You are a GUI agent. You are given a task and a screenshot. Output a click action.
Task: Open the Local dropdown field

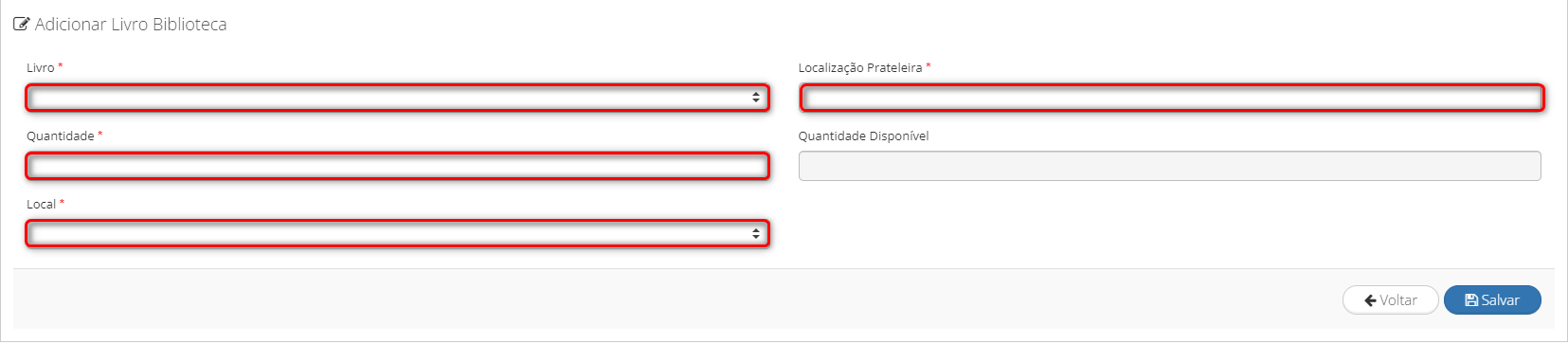397,234
